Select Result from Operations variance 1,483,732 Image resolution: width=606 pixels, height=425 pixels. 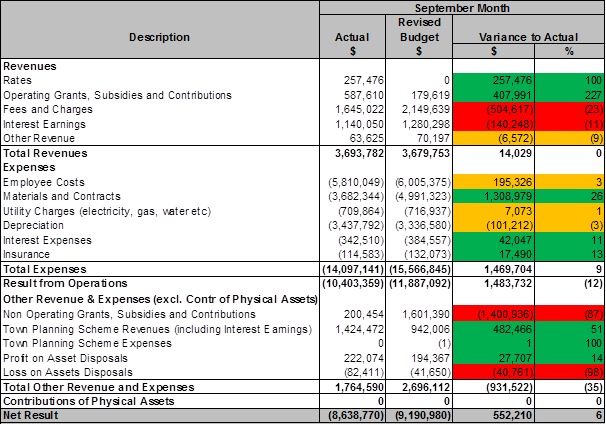(x=493, y=284)
